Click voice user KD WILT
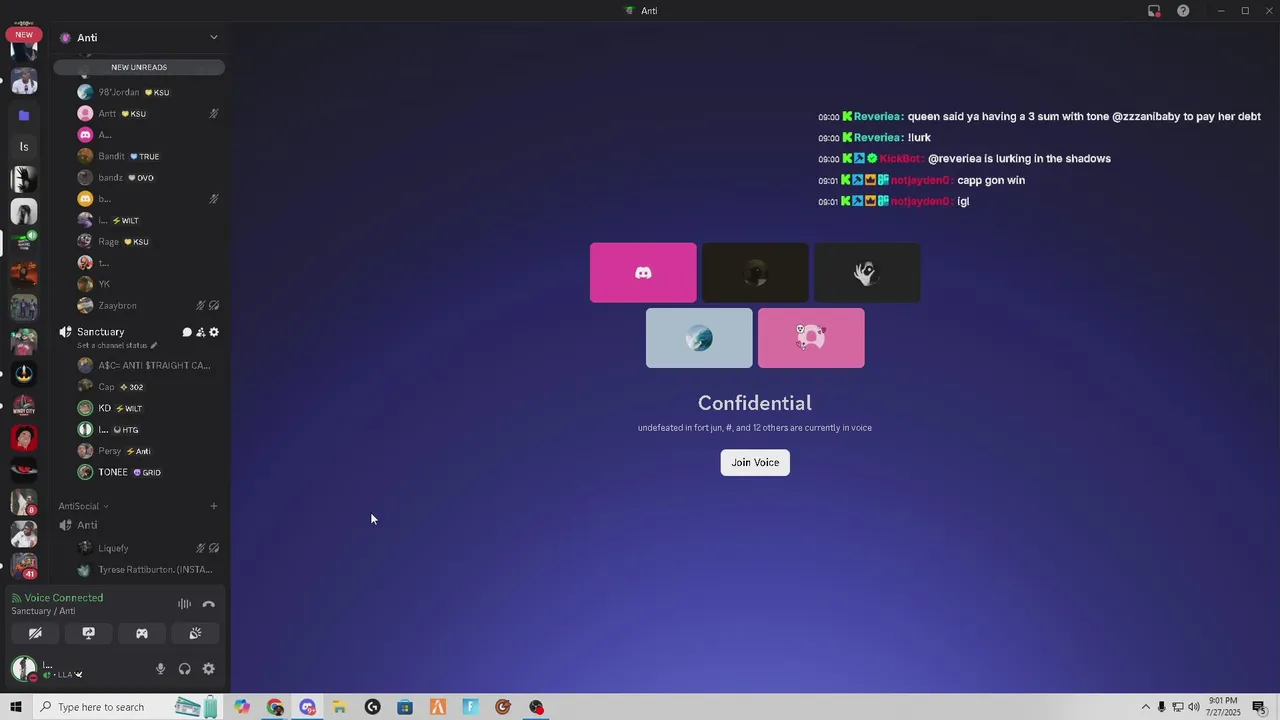 pyautogui.click(x=150, y=408)
